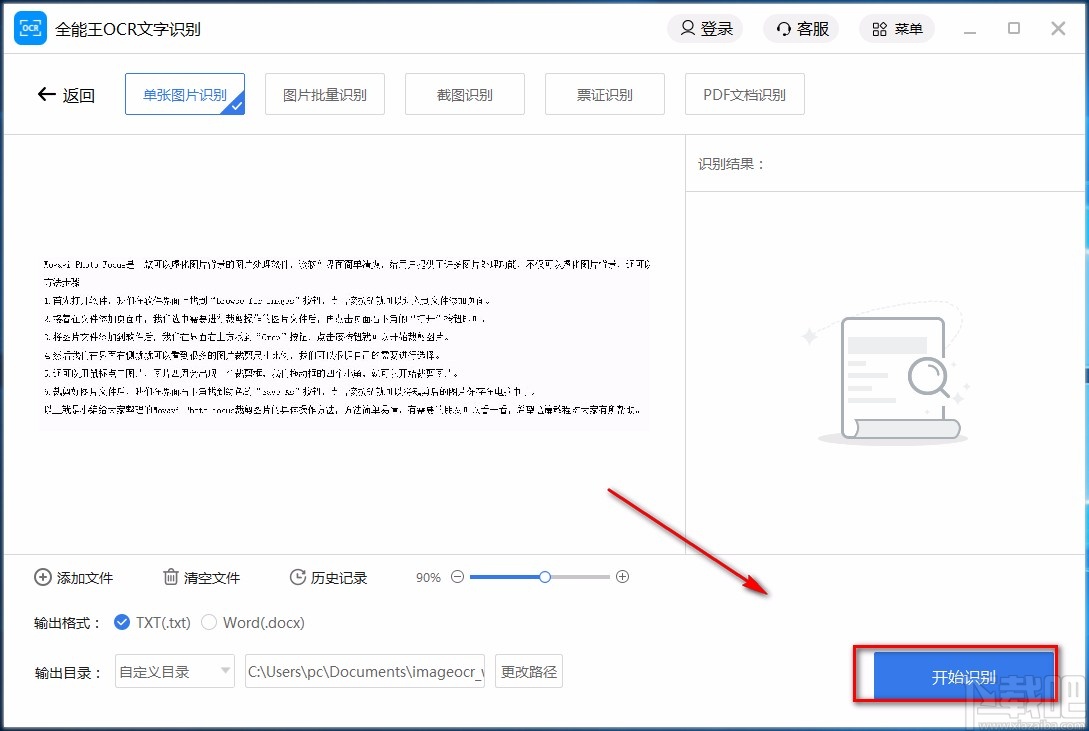This screenshot has width=1089, height=731.
Task: Click the 添加文件 plus icon
Action: click(x=42, y=577)
